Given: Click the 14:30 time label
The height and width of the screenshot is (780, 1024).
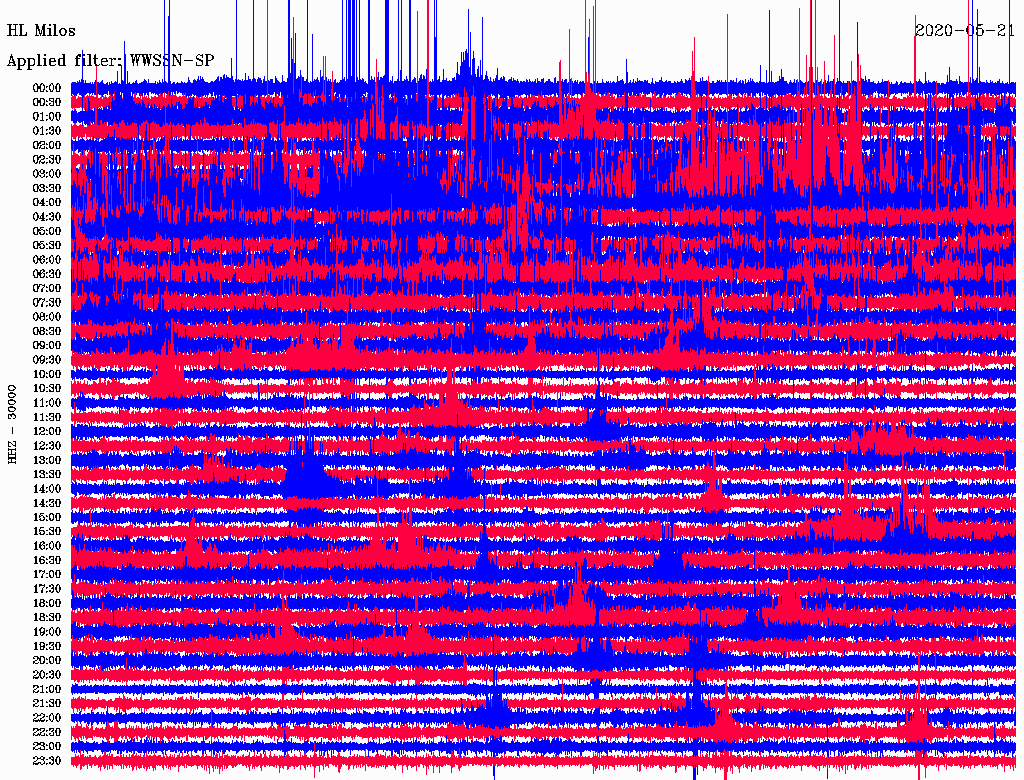Looking at the screenshot, I should pos(47,503).
